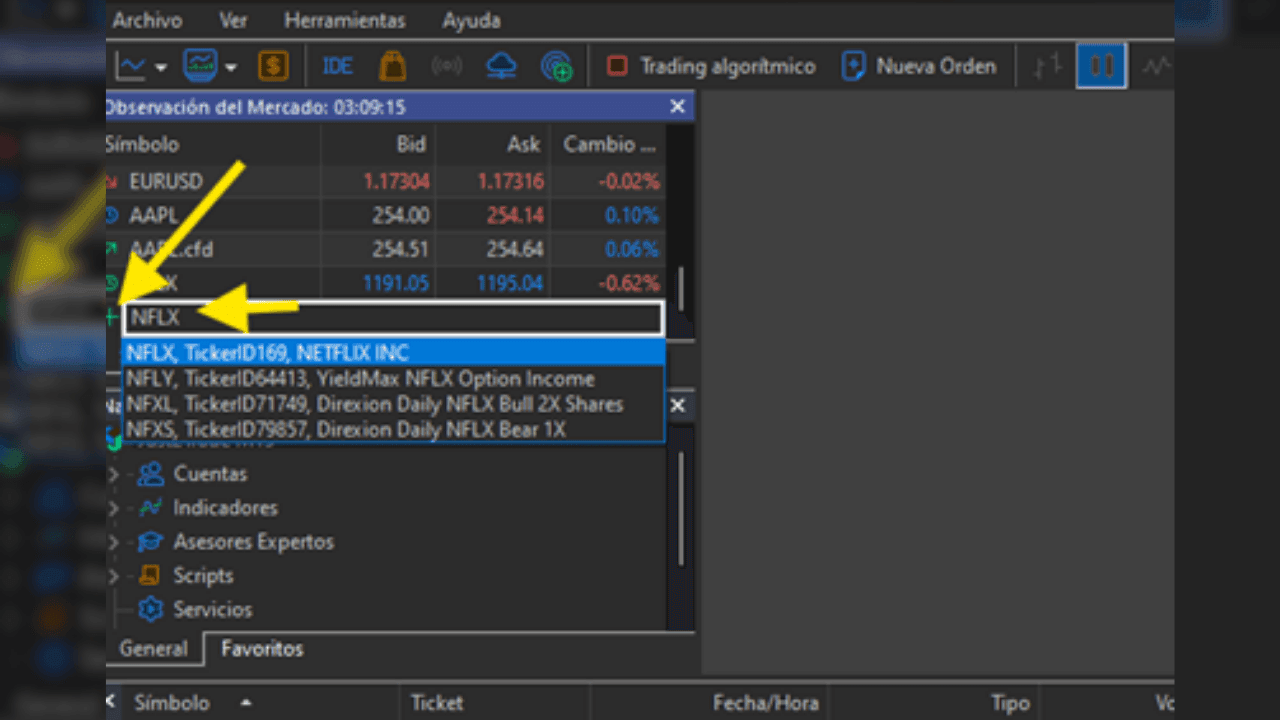The height and width of the screenshot is (720, 1280).
Task: Switch to the Favoritos tab
Action: (262, 649)
